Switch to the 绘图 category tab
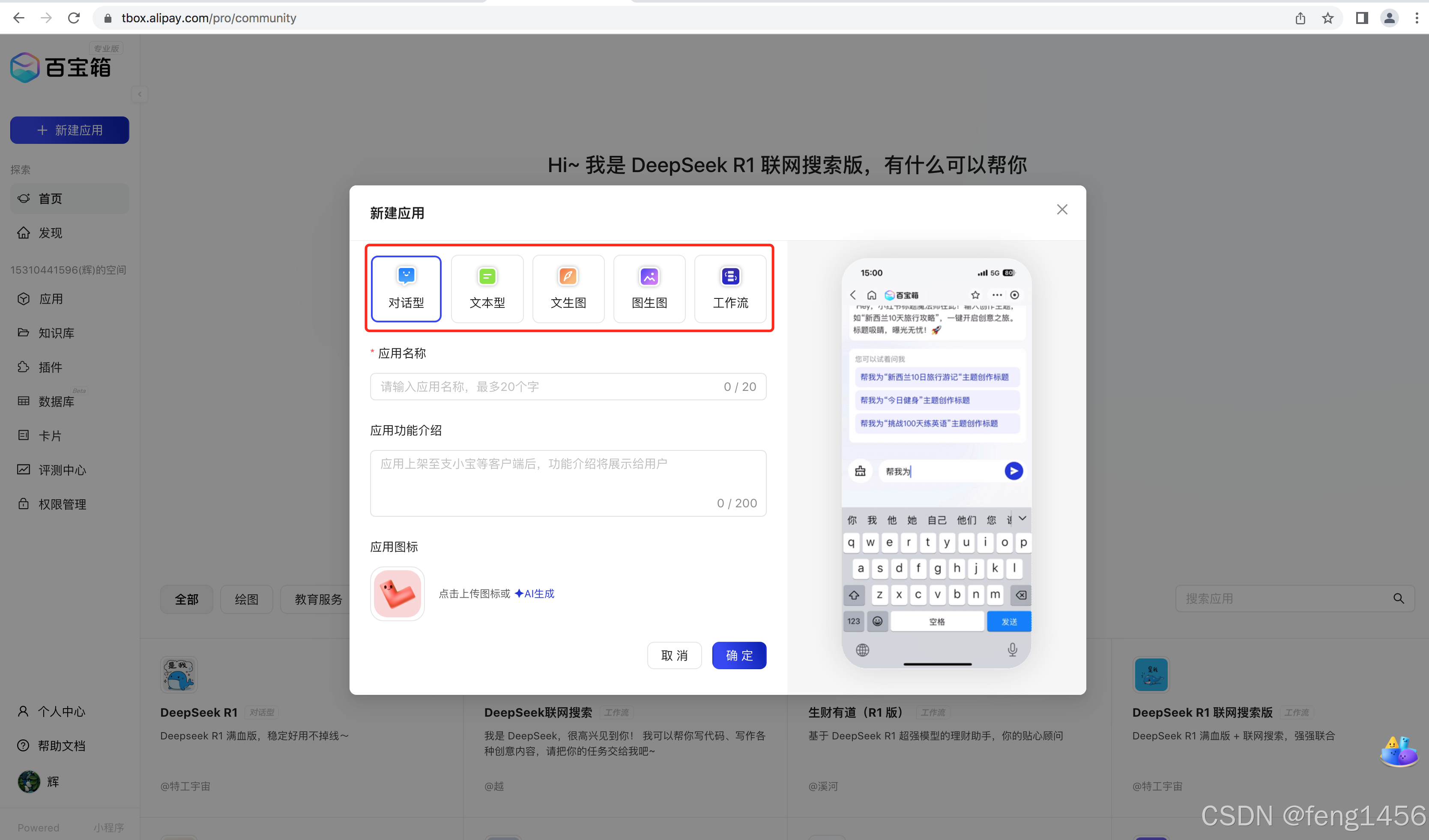 [x=246, y=599]
